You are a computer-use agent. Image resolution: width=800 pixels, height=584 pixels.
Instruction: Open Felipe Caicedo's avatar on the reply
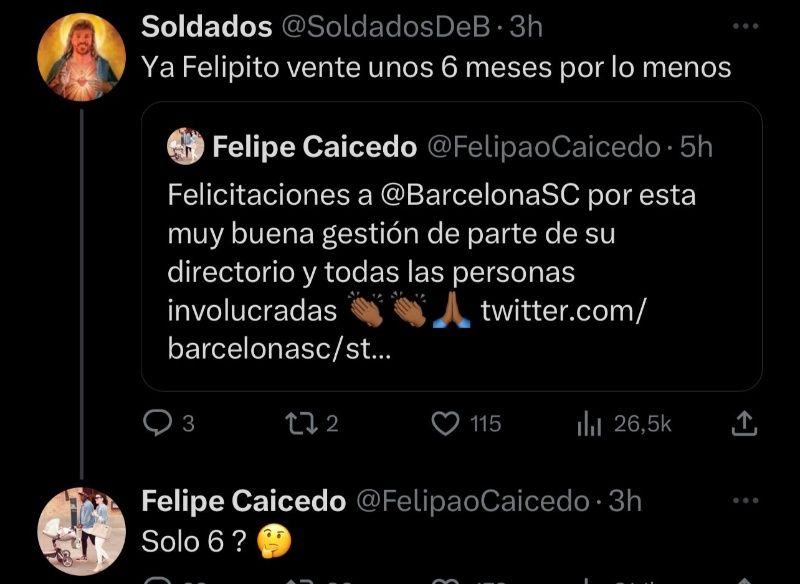81,531
